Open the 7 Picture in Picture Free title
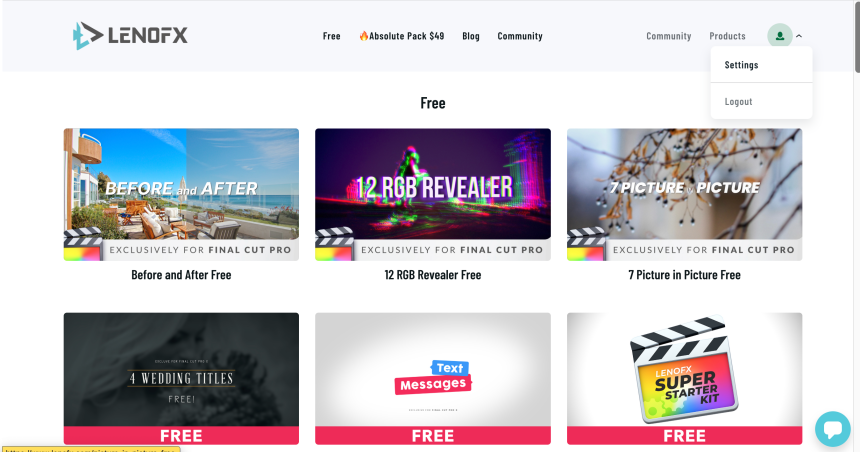The height and width of the screenshot is (452, 860). click(x=684, y=275)
